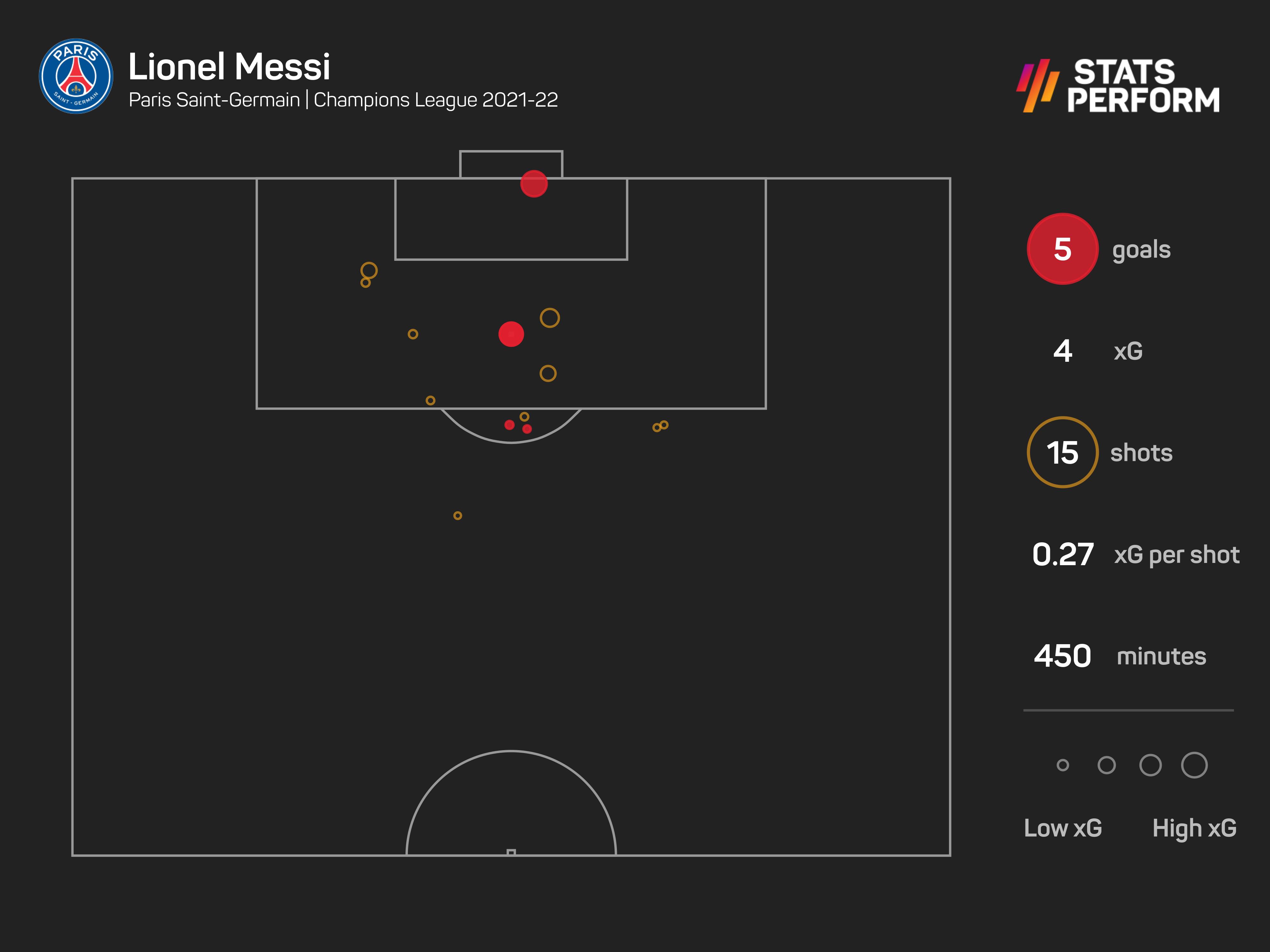Click the "Paris Saint-Germain" text in subtitle

click(214, 100)
